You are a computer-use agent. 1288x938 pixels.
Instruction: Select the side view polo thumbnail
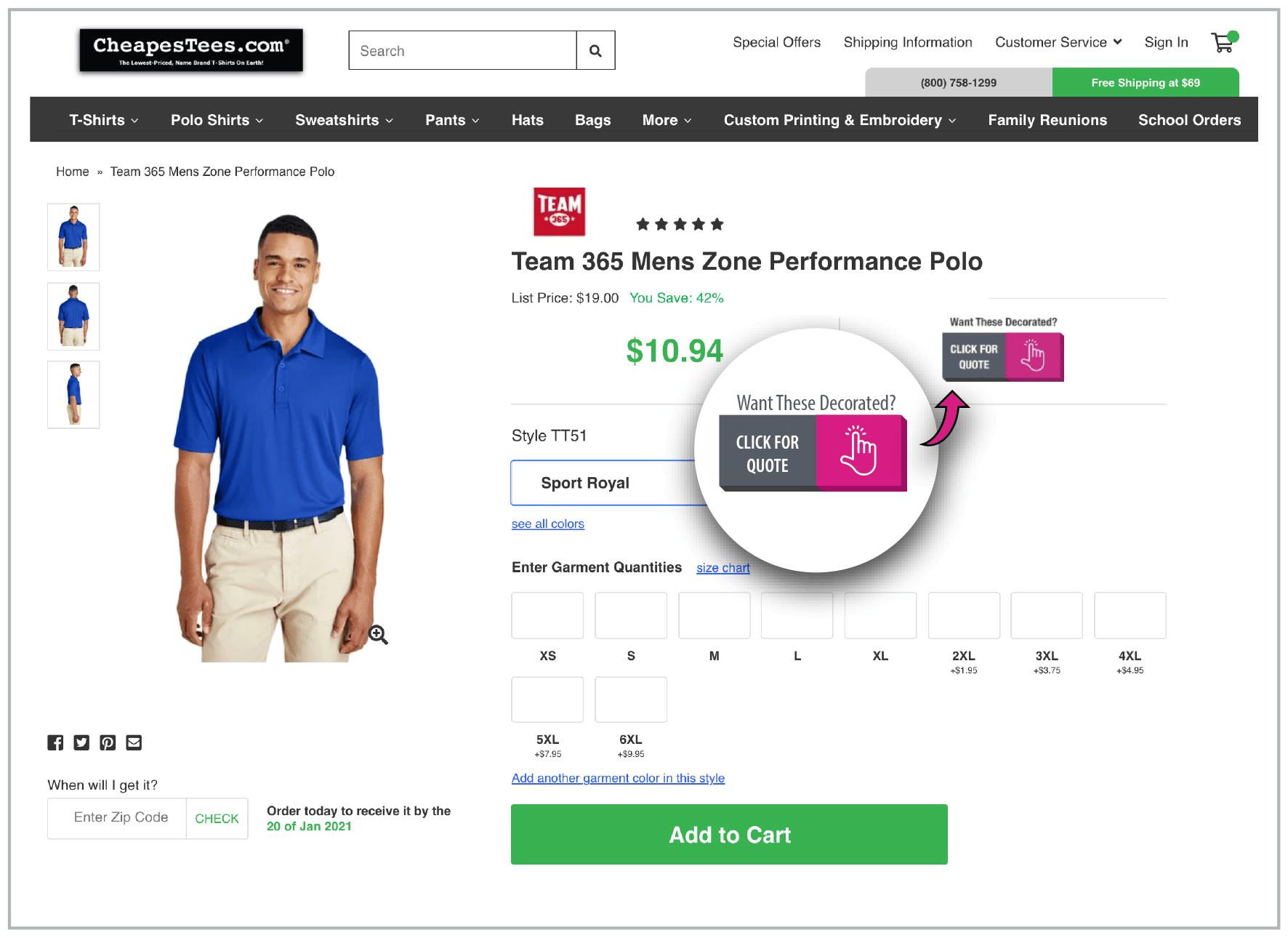pos(73,395)
